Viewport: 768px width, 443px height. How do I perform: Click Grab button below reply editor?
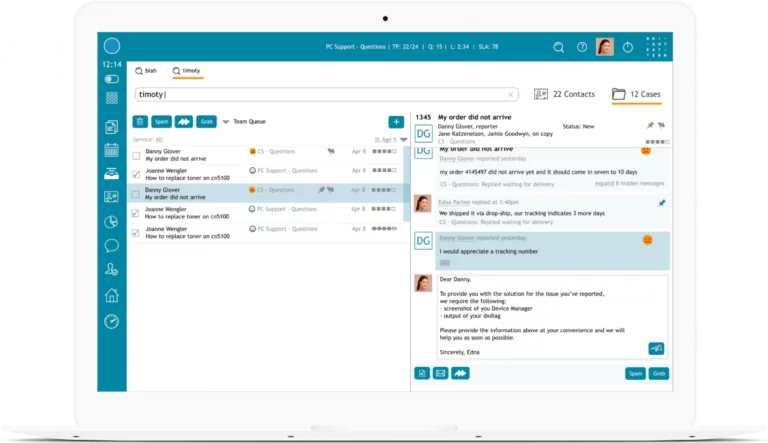click(659, 373)
